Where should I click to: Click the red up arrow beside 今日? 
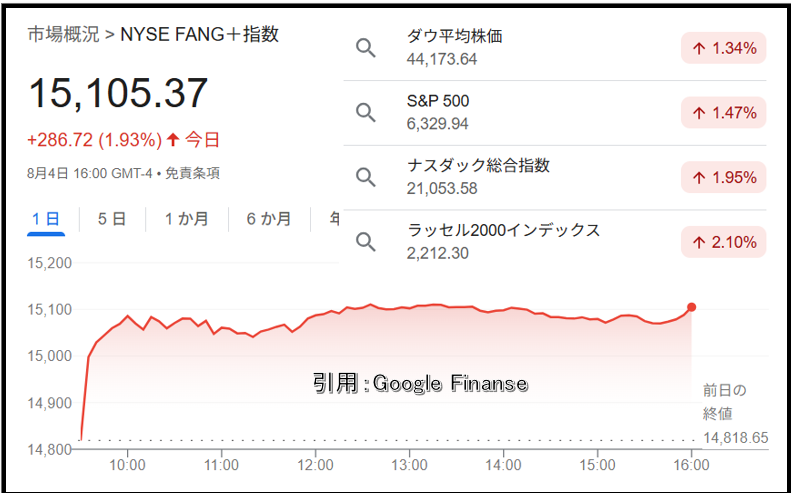pos(173,140)
